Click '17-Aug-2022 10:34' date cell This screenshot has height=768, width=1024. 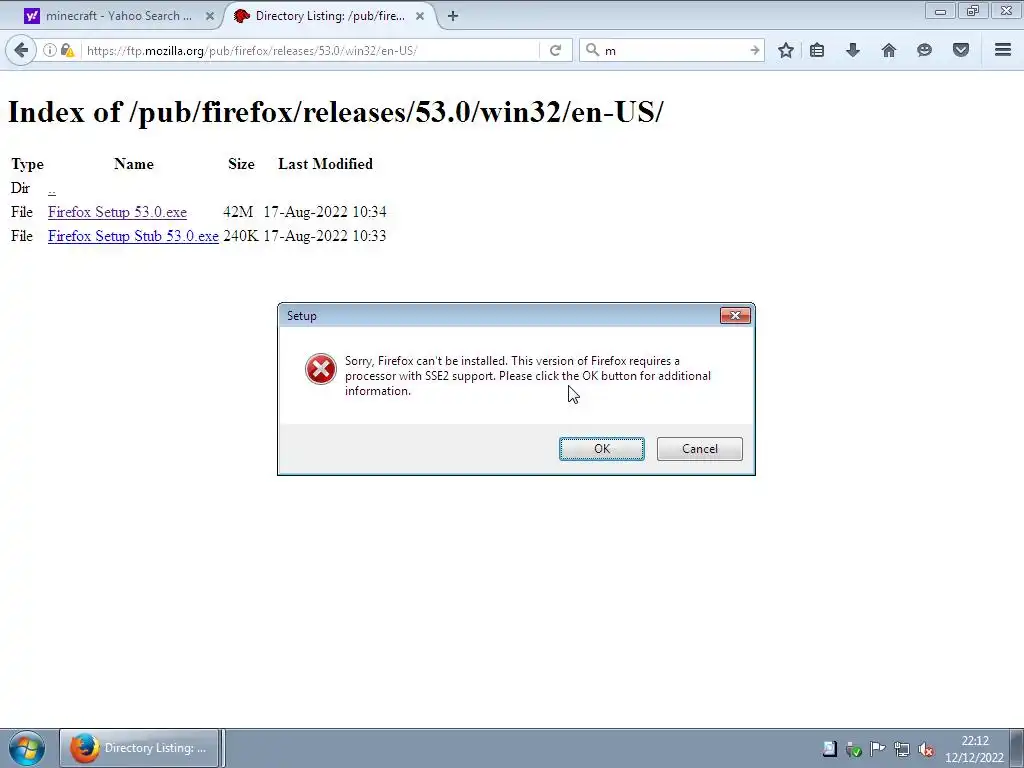(325, 212)
